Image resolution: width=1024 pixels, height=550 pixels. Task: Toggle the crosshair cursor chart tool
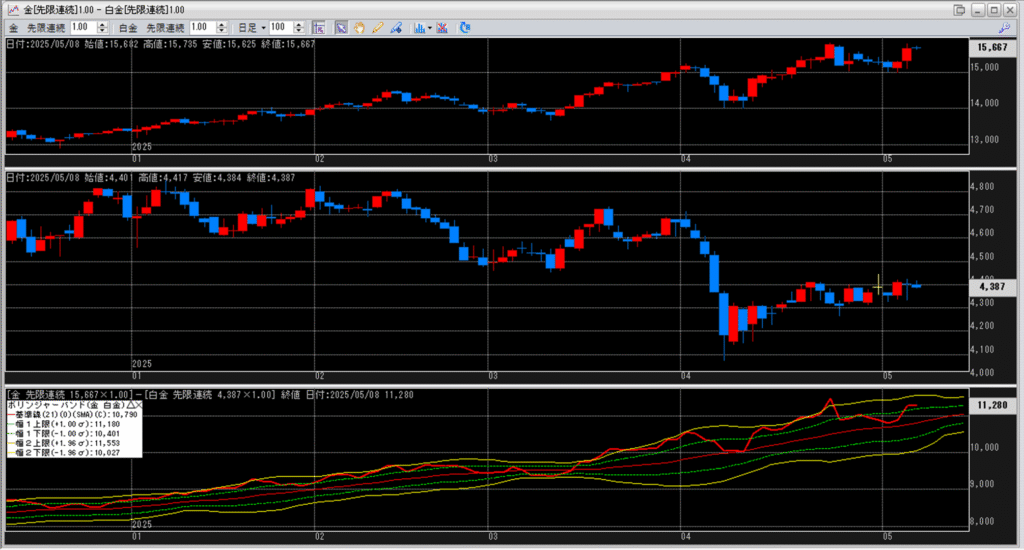pos(318,27)
